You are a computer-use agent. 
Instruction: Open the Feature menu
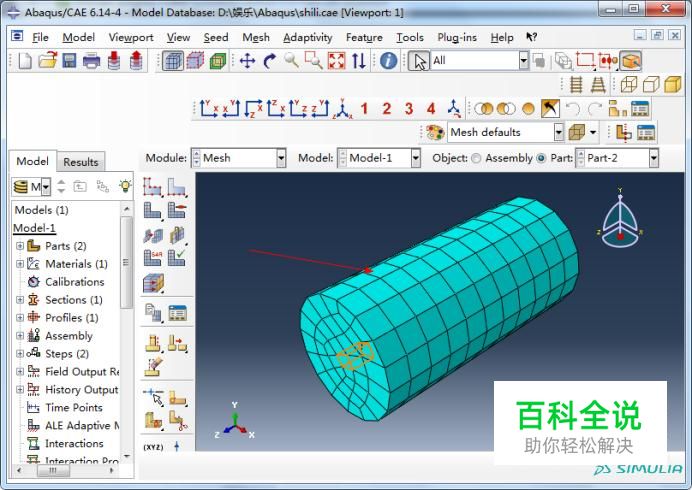364,38
